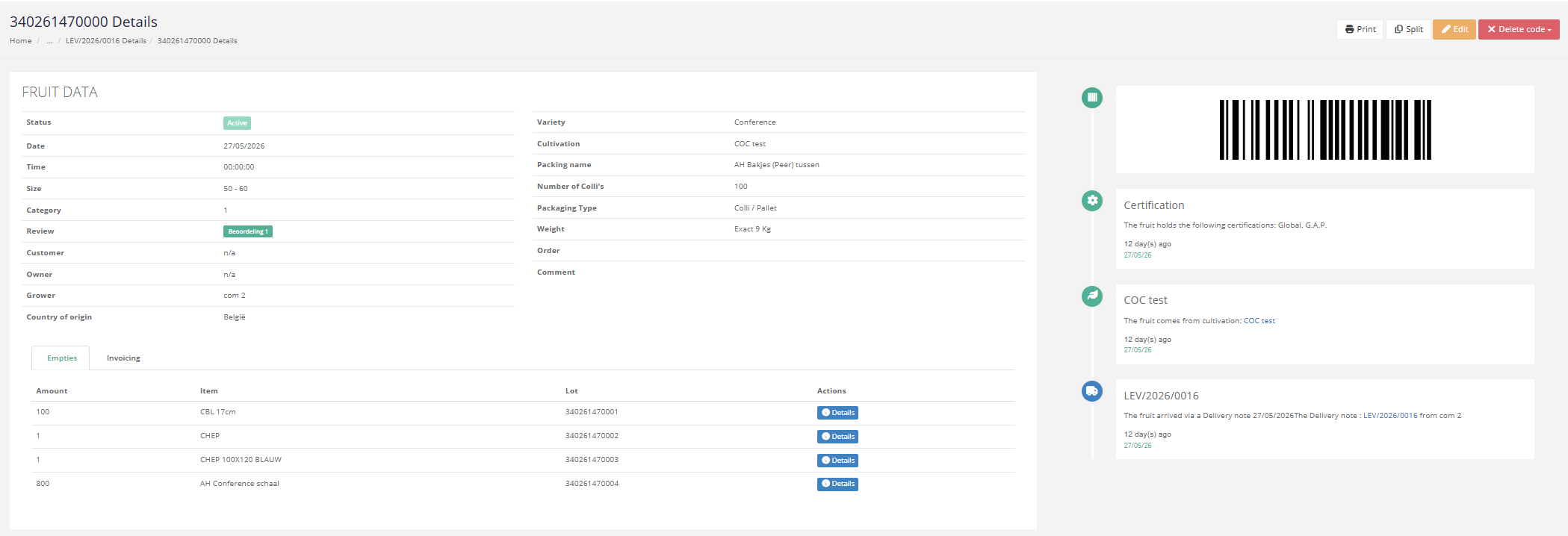Open Details for CBL 17cm row
The width and height of the screenshot is (1568, 536).
837,413
